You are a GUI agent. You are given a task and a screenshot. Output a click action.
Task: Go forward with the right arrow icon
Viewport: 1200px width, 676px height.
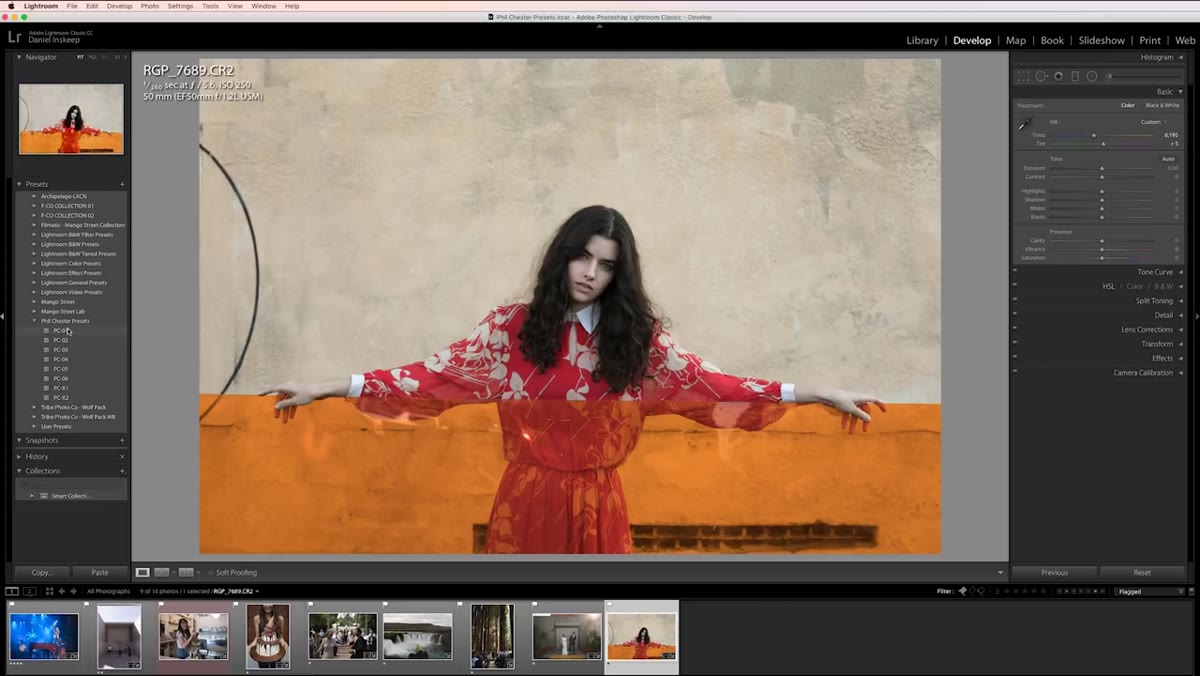73,591
